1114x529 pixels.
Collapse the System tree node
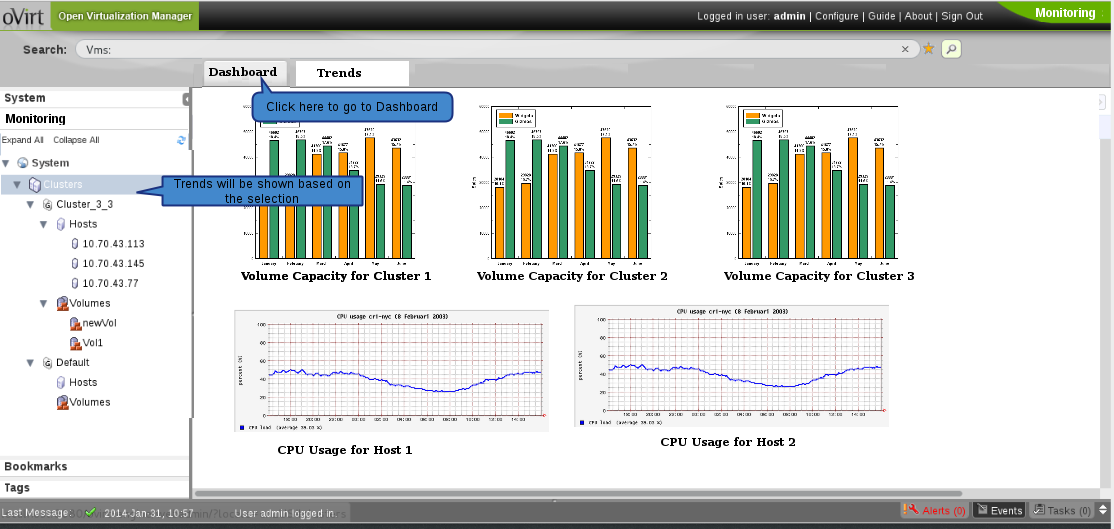point(7,163)
